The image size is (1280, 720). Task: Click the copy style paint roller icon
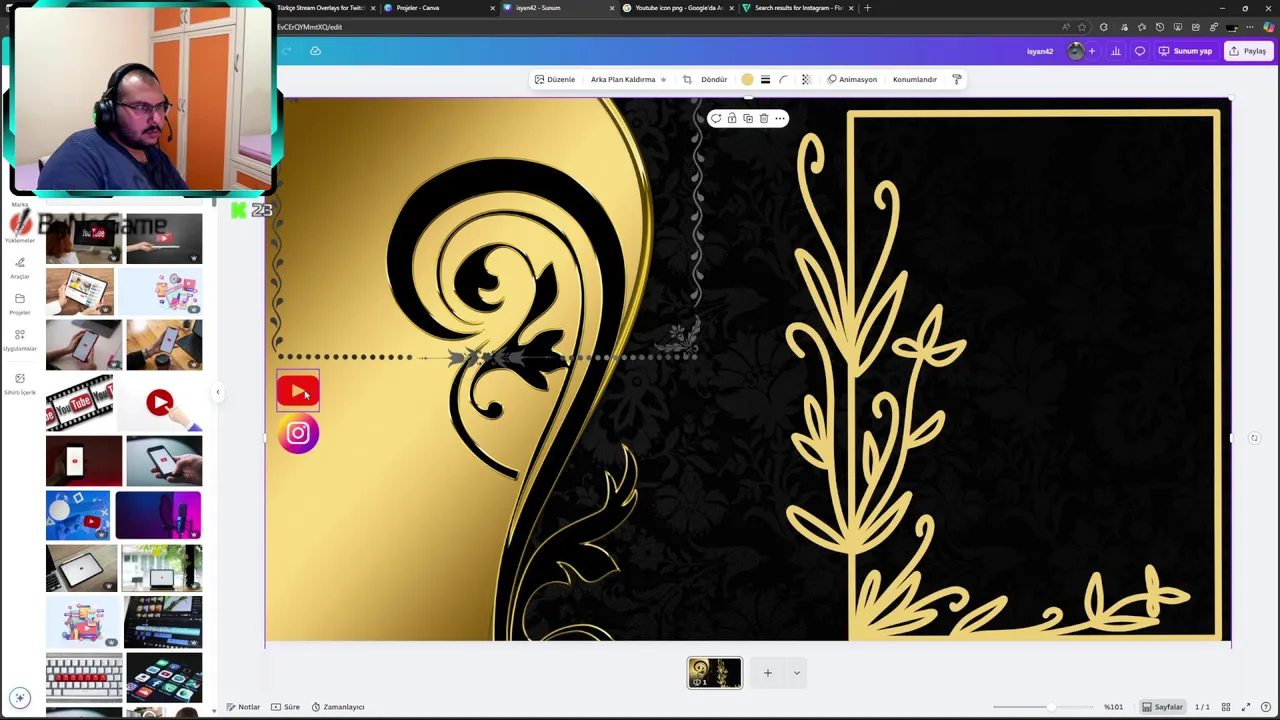coord(957,79)
